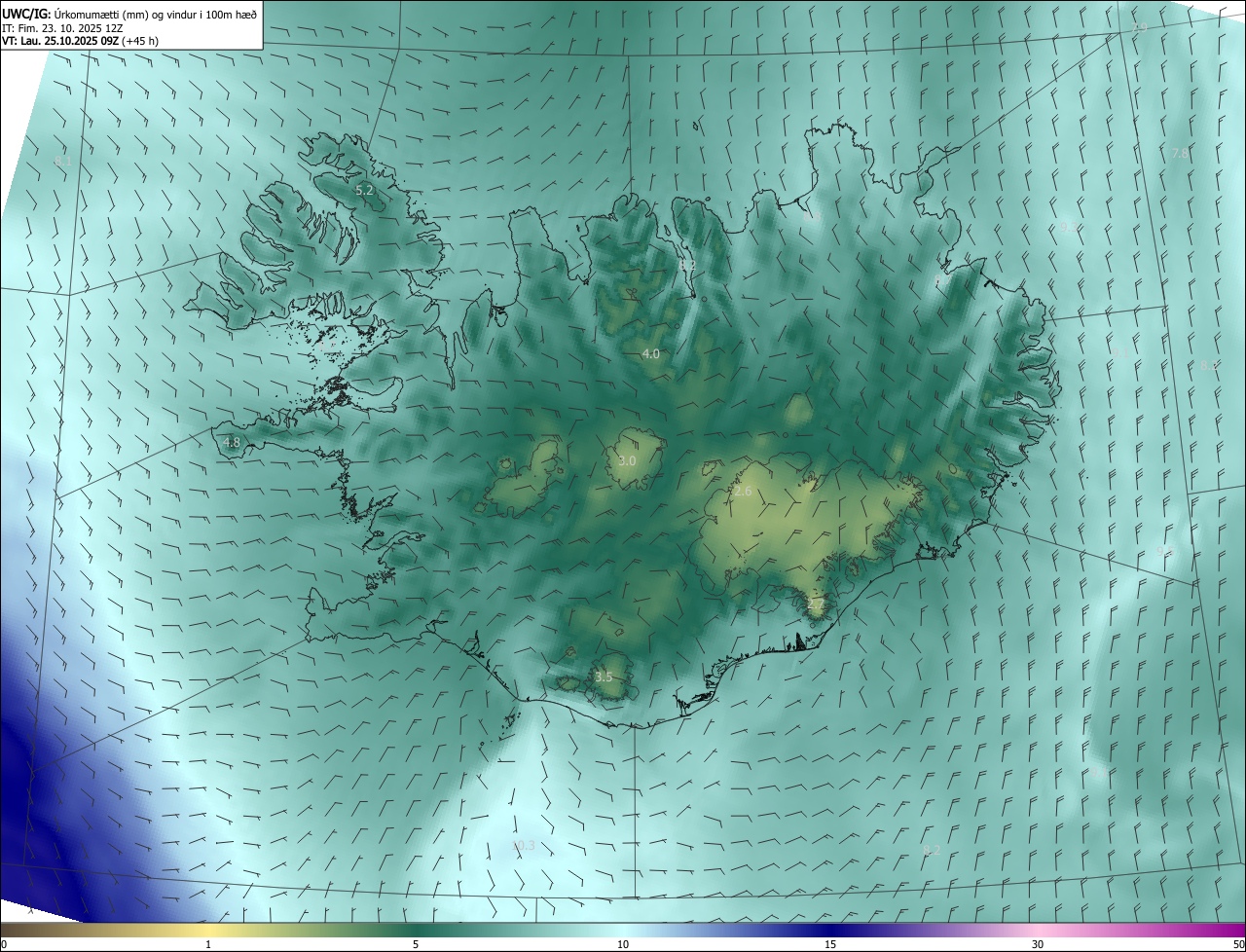Pick the dark blue colorbar segment above 15
Image resolution: width=1246 pixels, height=952 pixels.
coord(830,930)
